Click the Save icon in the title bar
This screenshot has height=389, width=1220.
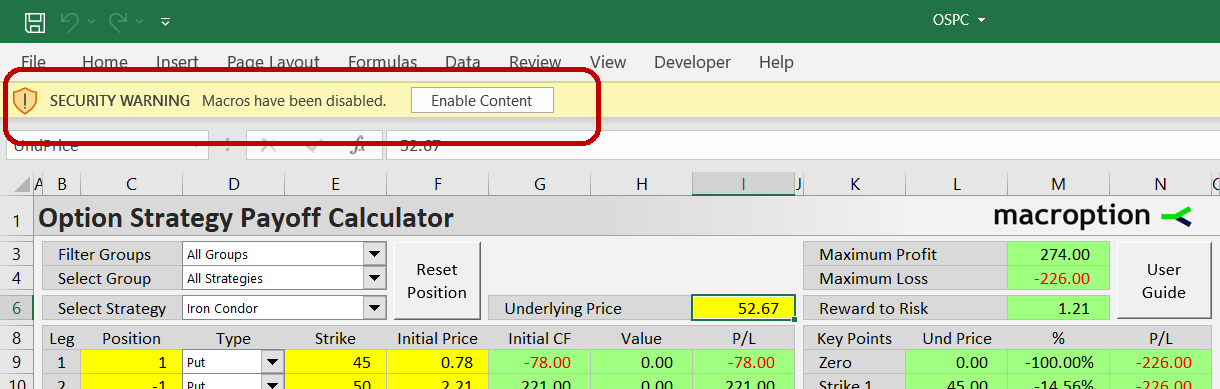click(x=34, y=21)
